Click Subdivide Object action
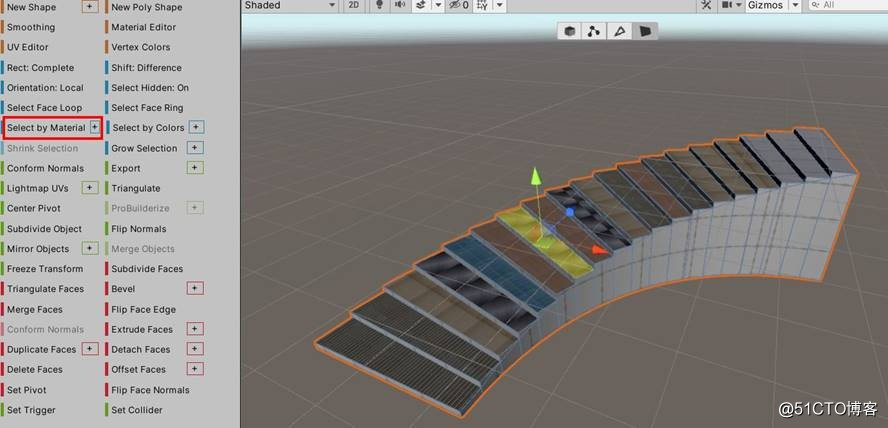888x428 pixels. click(x=44, y=229)
